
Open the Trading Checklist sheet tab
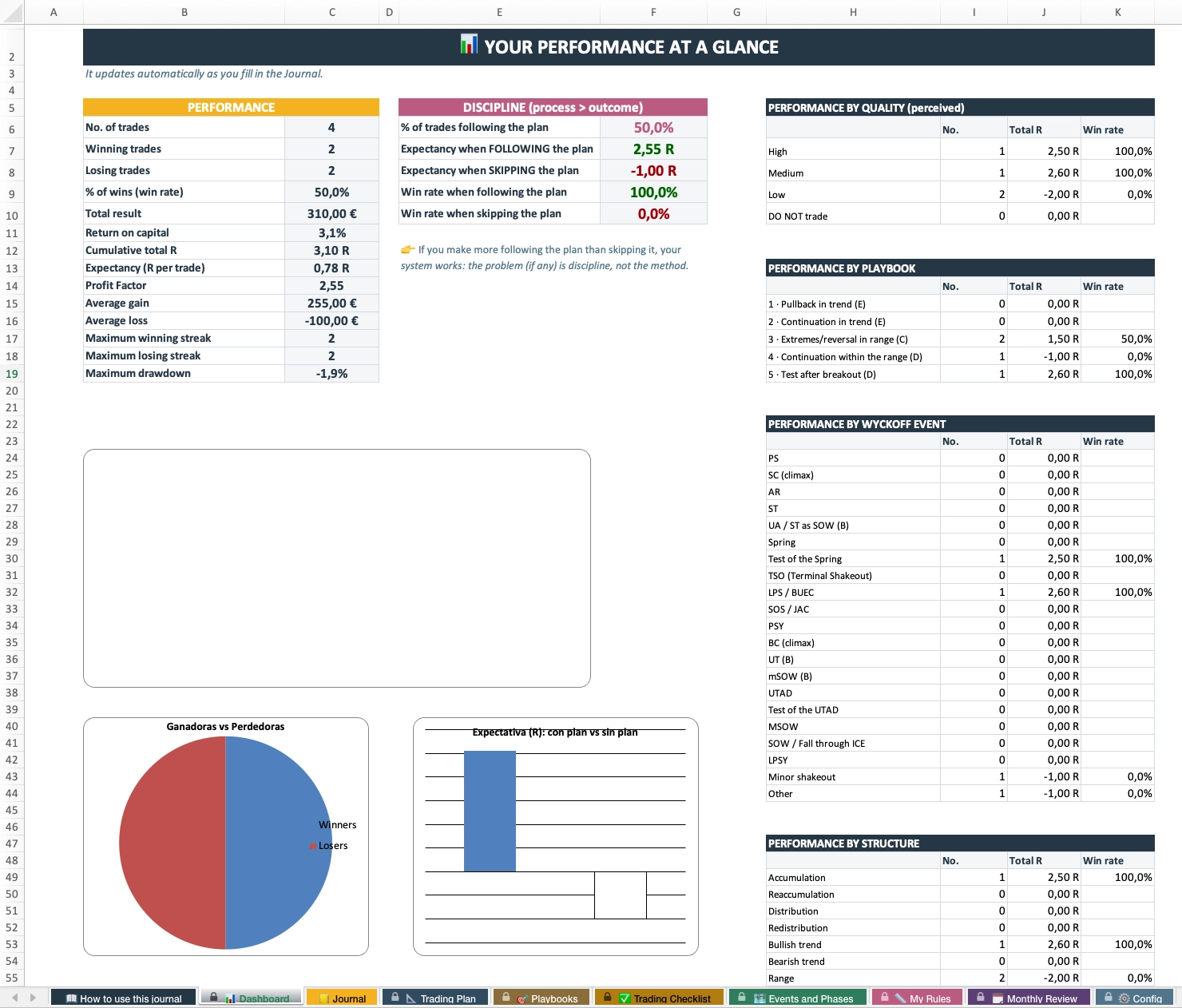point(659,998)
